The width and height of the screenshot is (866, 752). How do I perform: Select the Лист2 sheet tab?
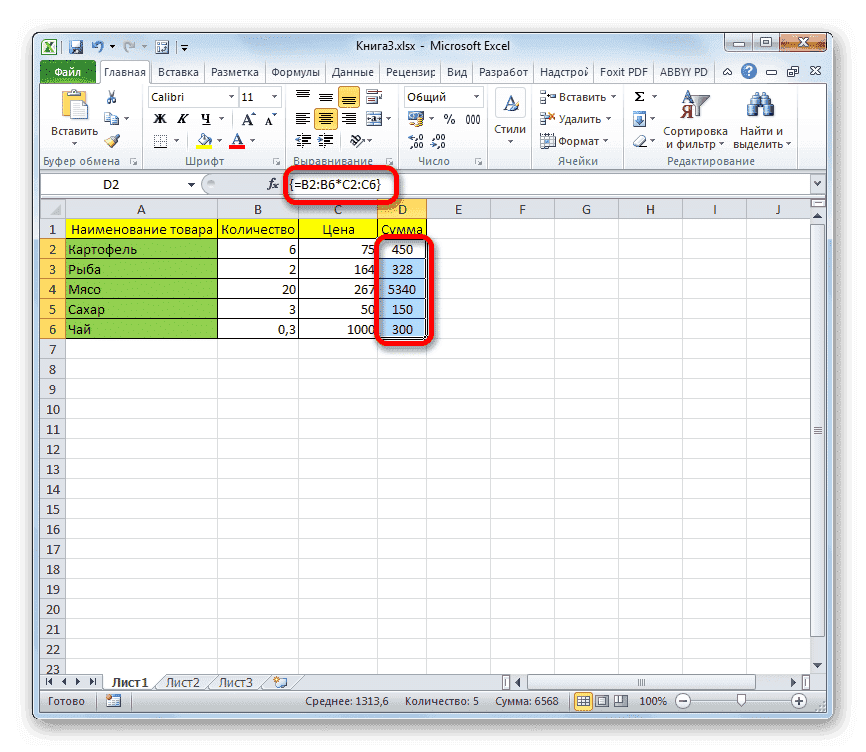click(182, 681)
